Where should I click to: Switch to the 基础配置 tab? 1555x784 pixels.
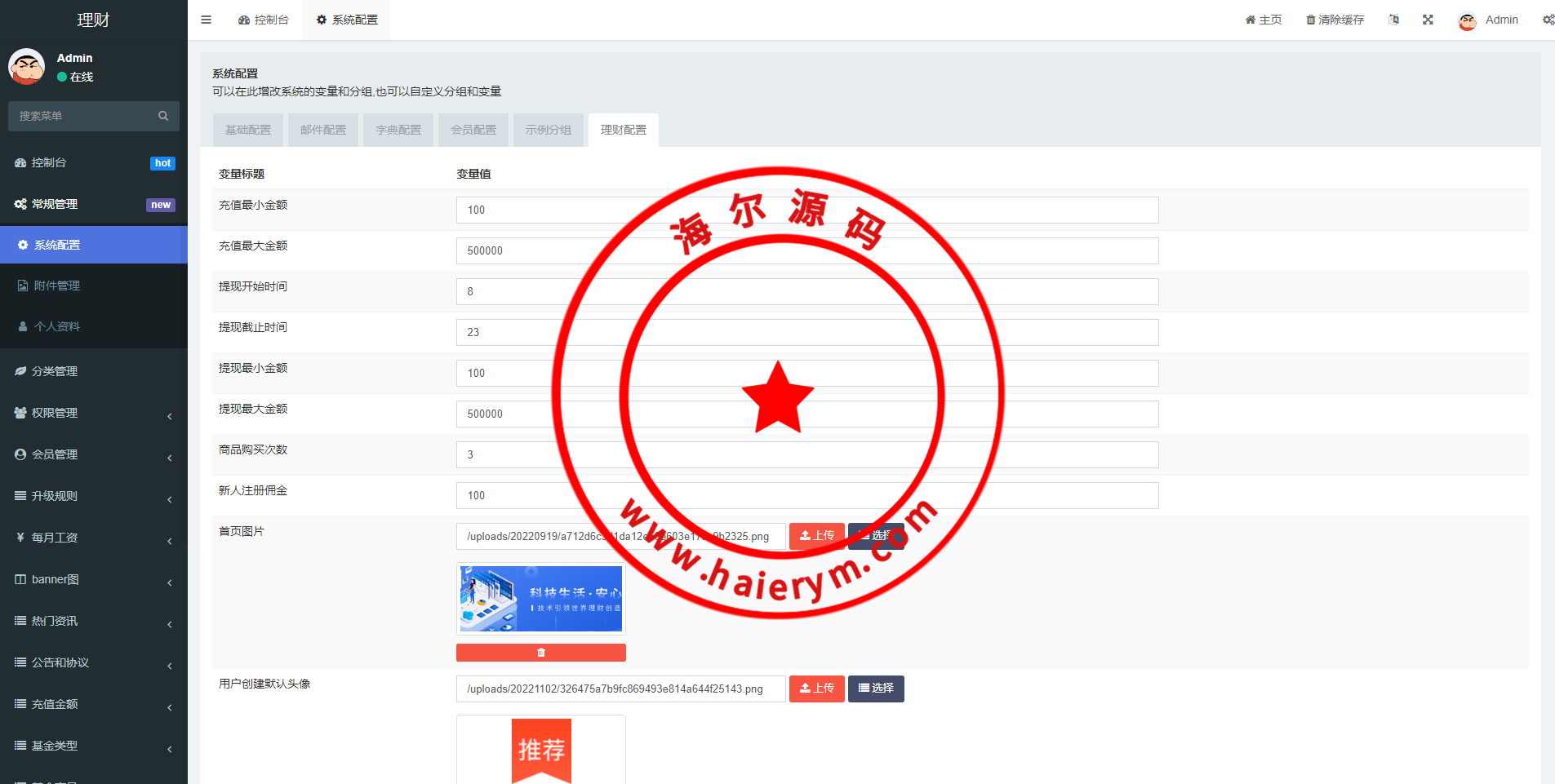click(x=248, y=130)
